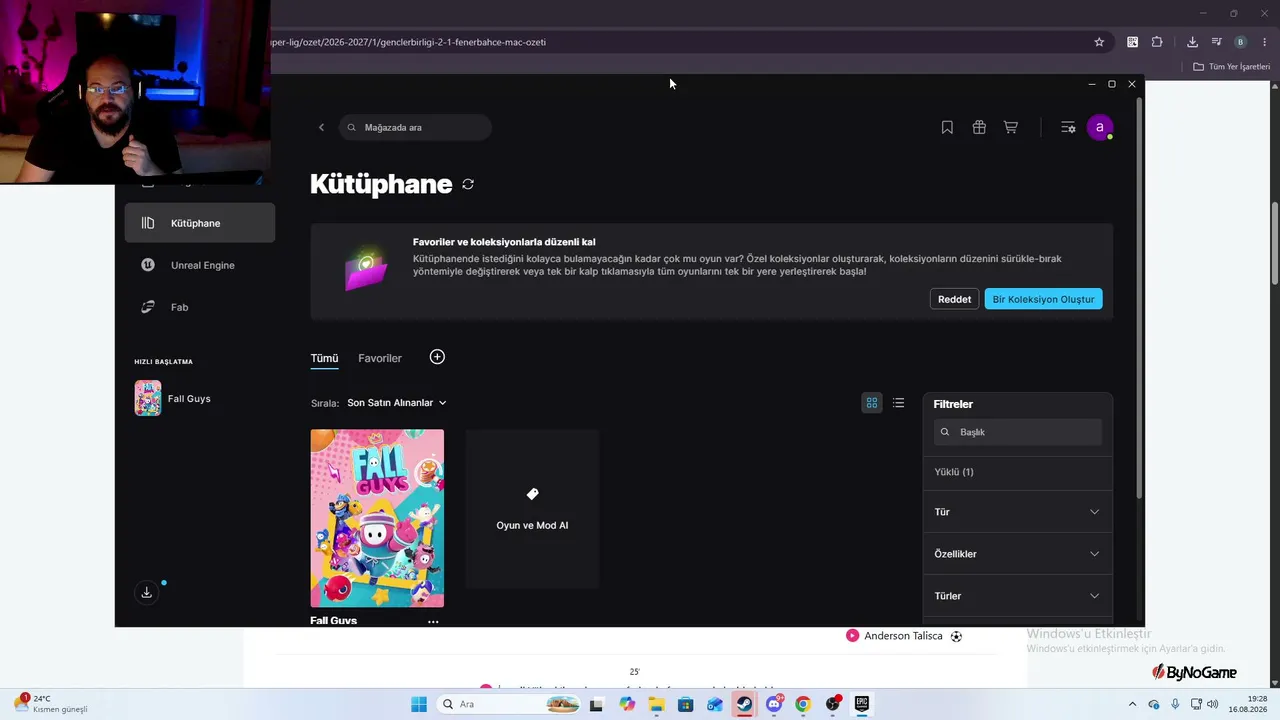Click the Chrome address bar URL
This screenshot has width=1280, height=720.
coord(408,42)
